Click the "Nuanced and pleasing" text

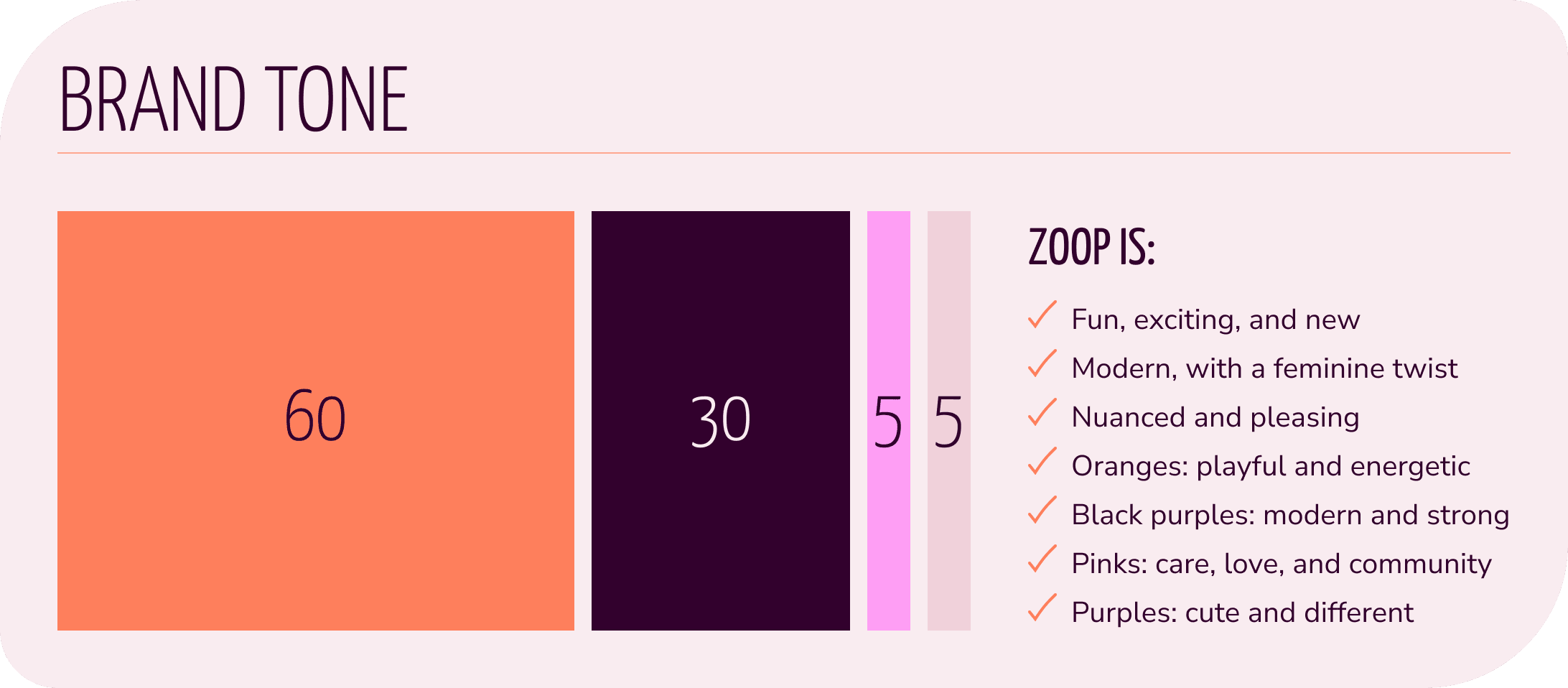[1215, 417]
